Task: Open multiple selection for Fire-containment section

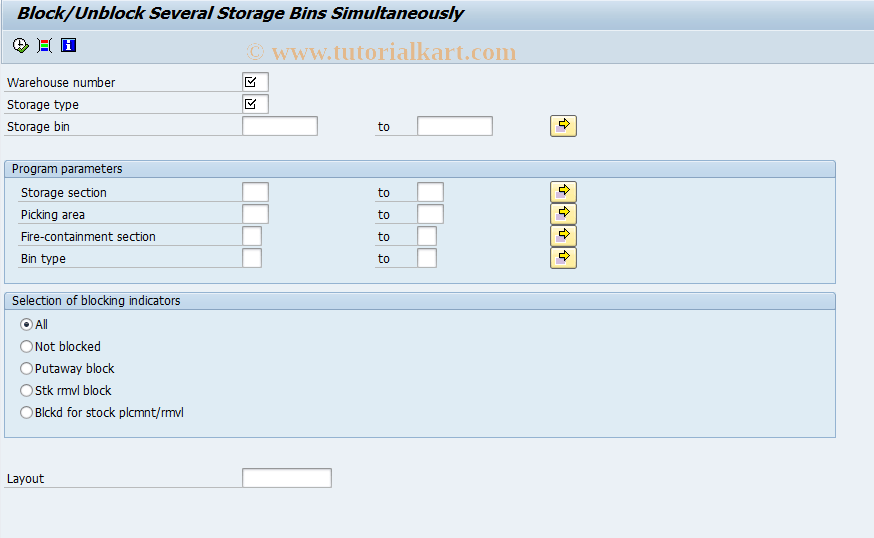Action: pyautogui.click(x=563, y=236)
